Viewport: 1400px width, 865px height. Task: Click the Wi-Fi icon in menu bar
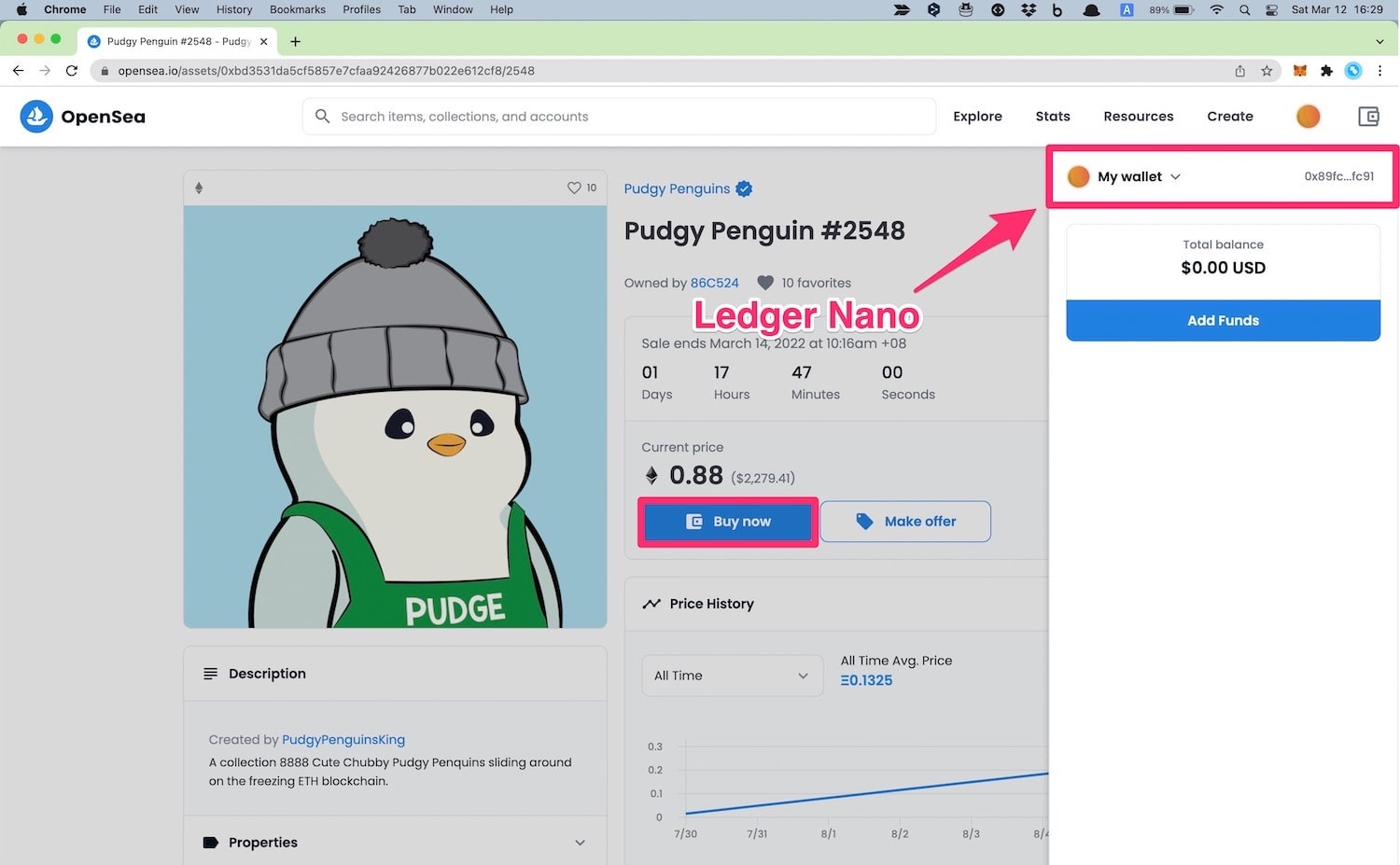1216,9
